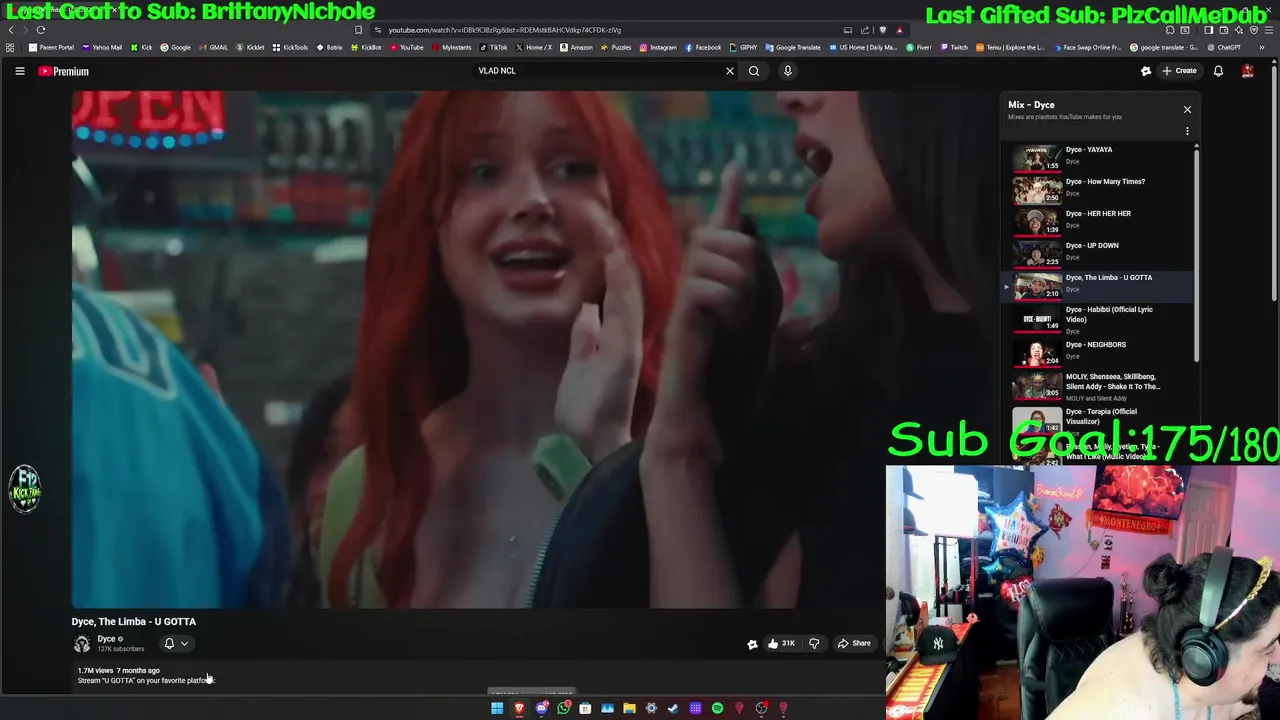Clear the VLAD NCL search text
1280x720 pixels.
tap(730, 71)
